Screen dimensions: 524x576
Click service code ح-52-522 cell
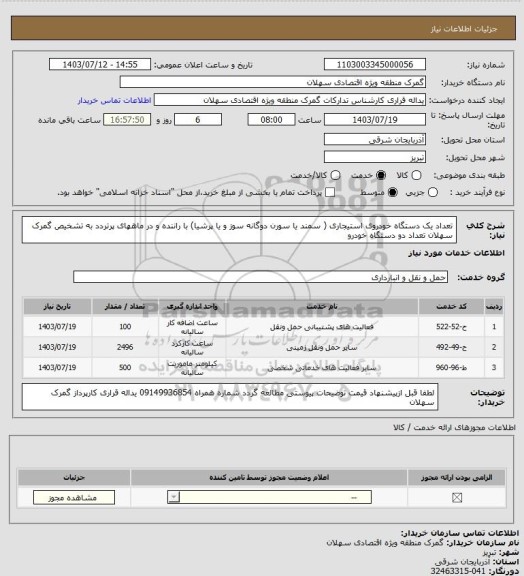click(x=451, y=327)
